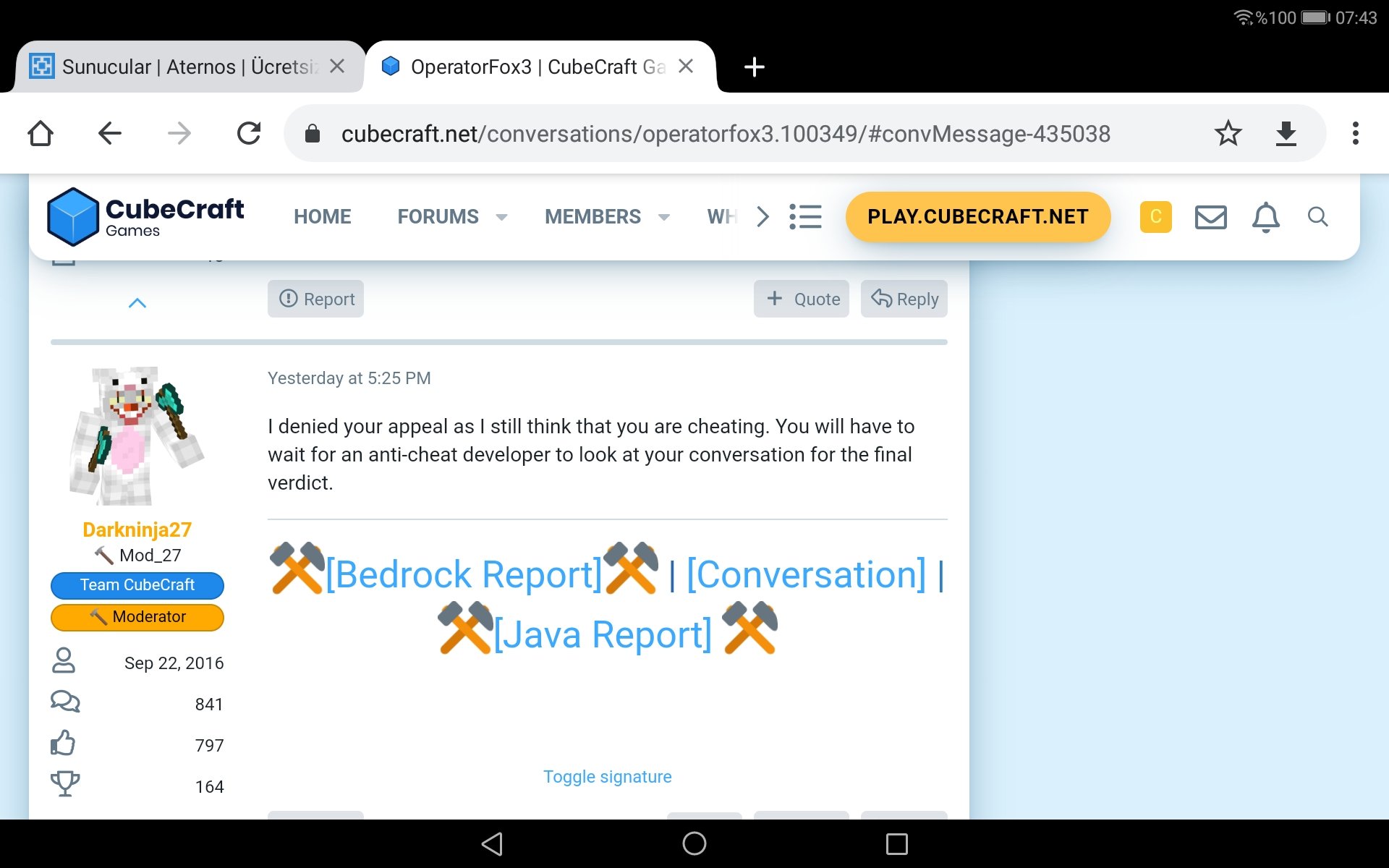The width and height of the screenshot is (1389, 868).
Task: Tap the Android recent apps square button
Action: click(x=897, y=843)
